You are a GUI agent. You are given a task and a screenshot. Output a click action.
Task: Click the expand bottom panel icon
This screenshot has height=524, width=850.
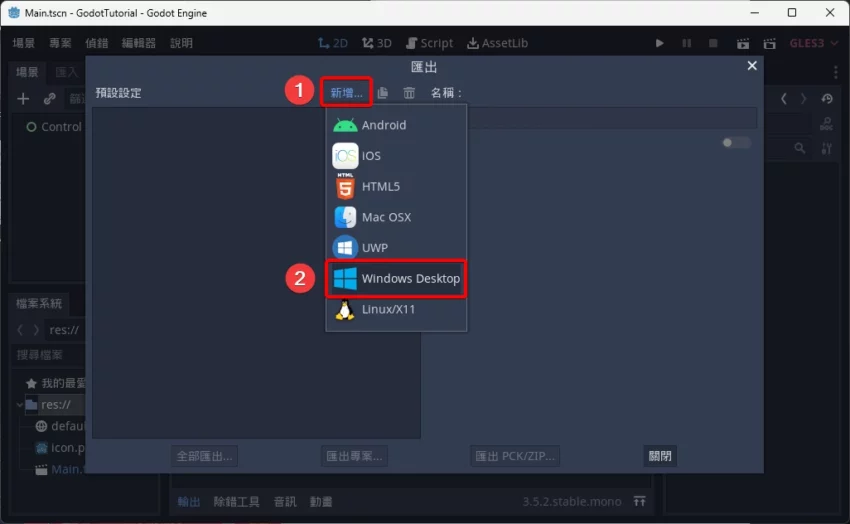click(640, 502)
